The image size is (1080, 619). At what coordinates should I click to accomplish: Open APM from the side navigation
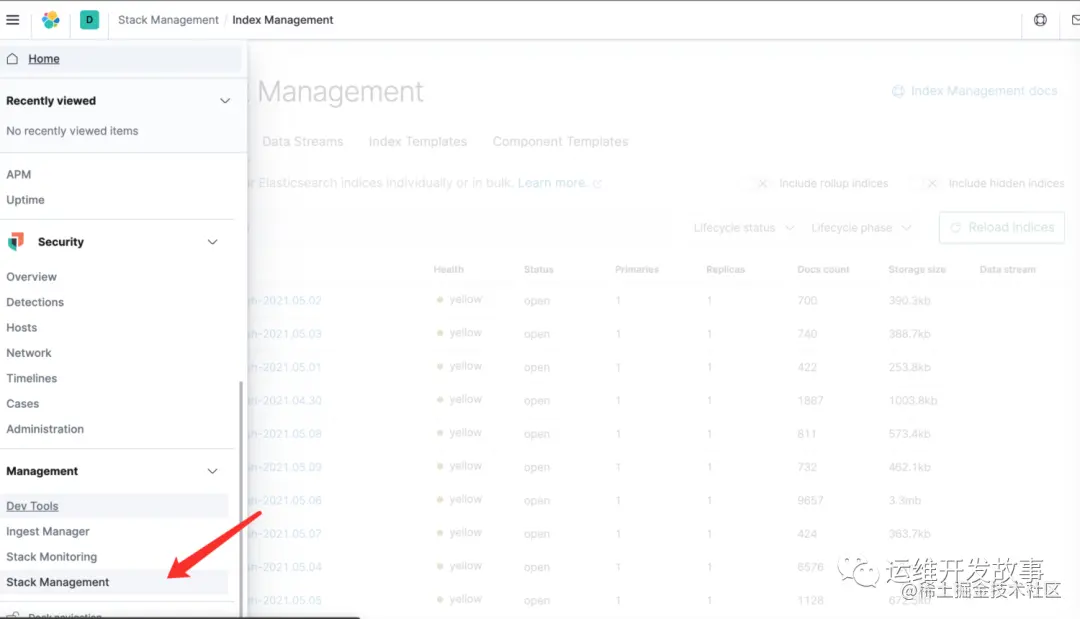point(19,174)
